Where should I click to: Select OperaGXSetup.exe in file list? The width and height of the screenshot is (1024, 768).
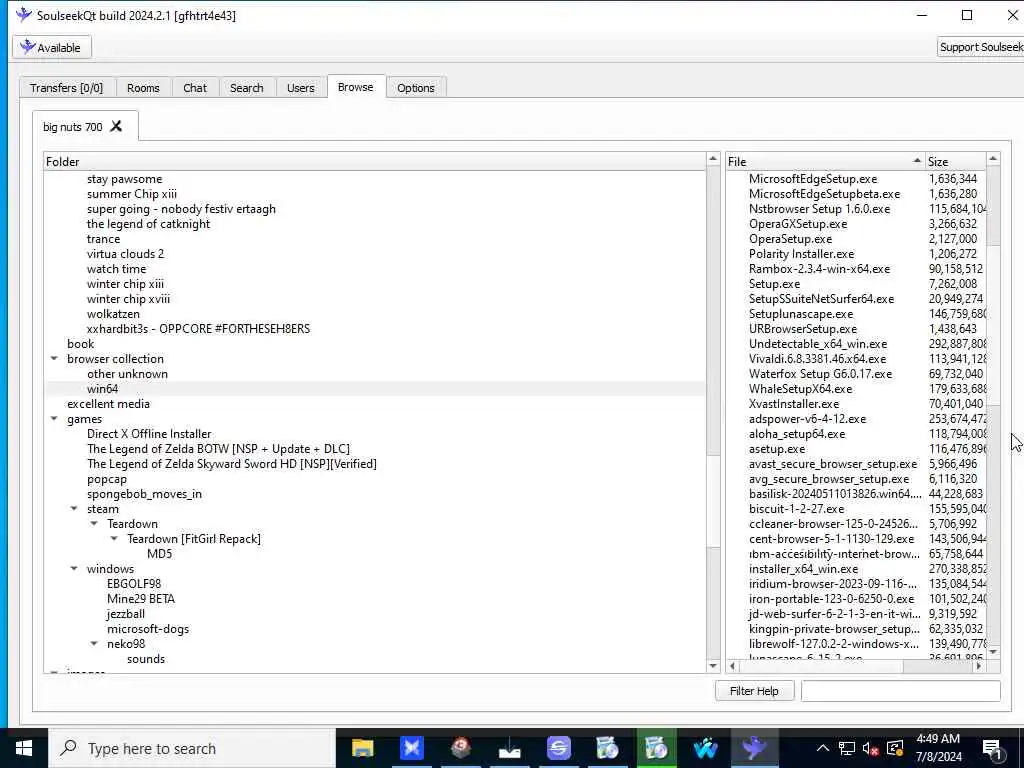click(x=798, y=223)
